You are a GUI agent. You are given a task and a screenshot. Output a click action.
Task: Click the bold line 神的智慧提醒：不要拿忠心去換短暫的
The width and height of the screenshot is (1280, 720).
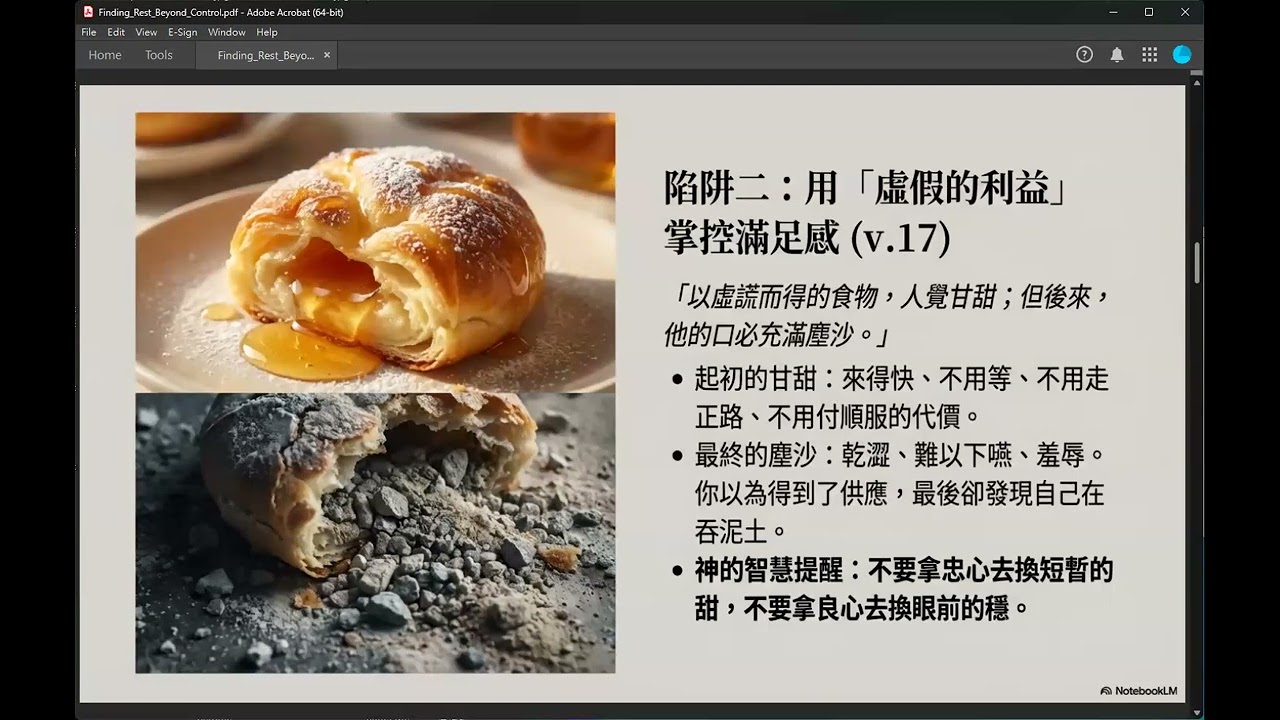tap(904, 571)
